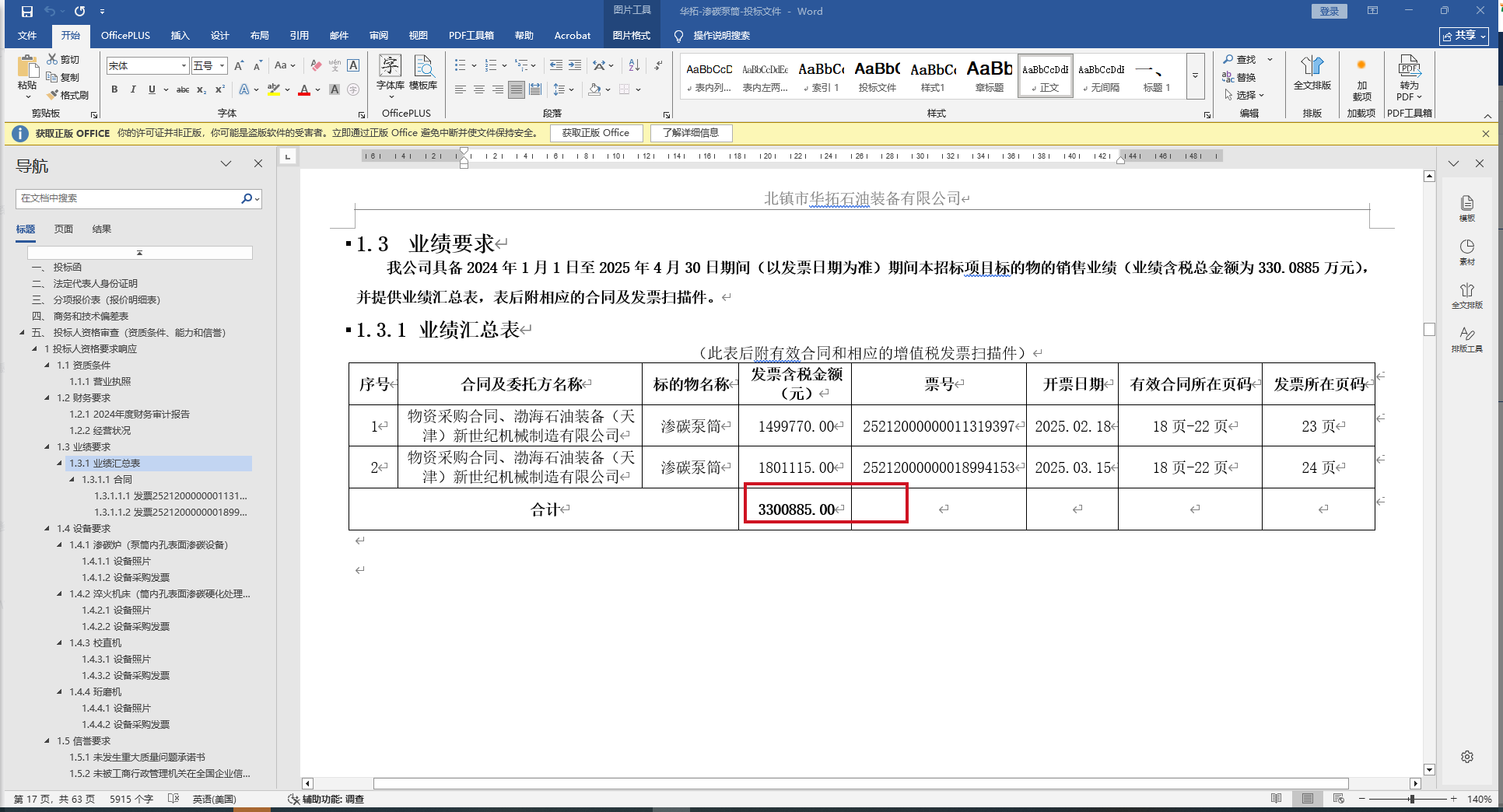Apply a bulleted list
1503x812 pixels.
tap(460, 65)
